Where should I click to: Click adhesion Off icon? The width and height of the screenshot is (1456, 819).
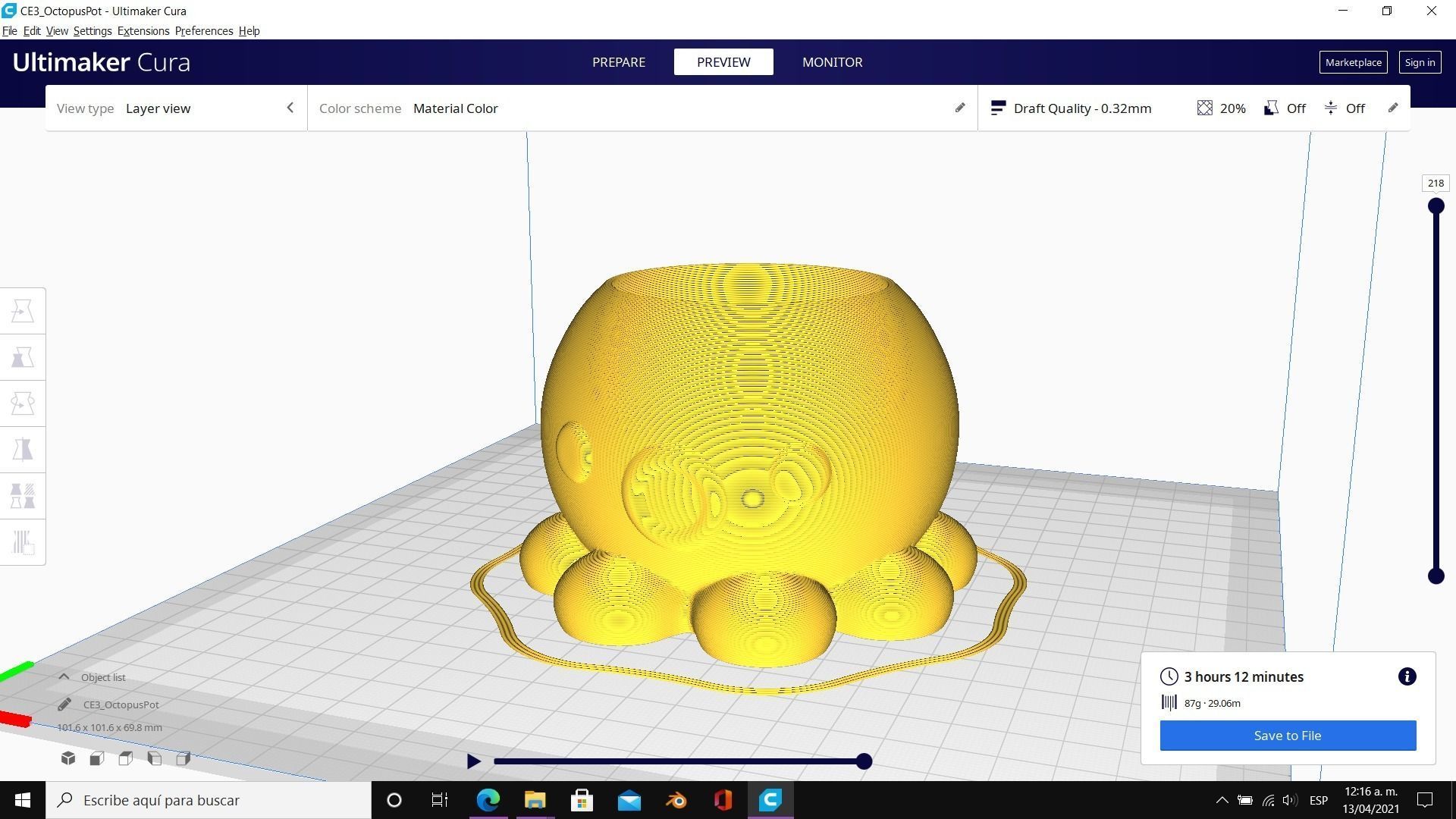click(x=1331, y=108)
